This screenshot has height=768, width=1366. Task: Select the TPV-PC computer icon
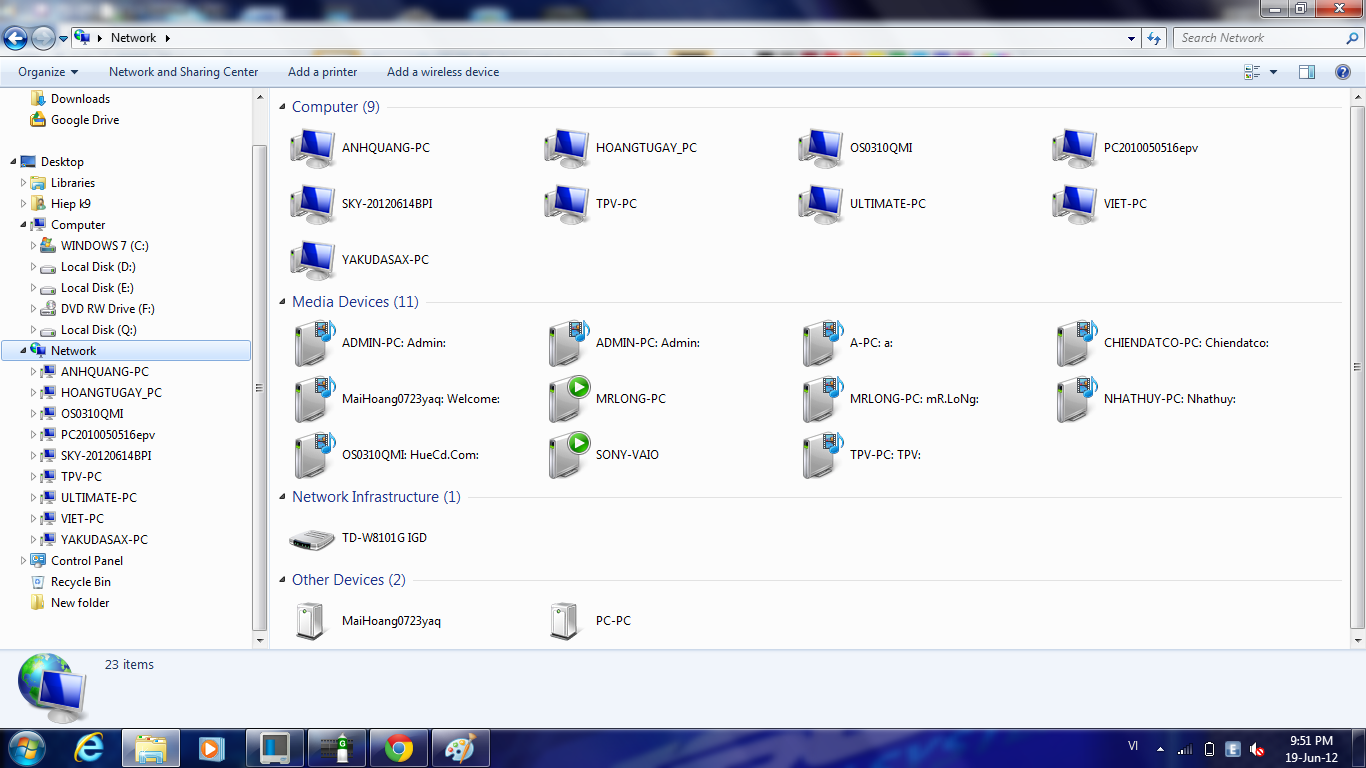(x=567, y=204)
